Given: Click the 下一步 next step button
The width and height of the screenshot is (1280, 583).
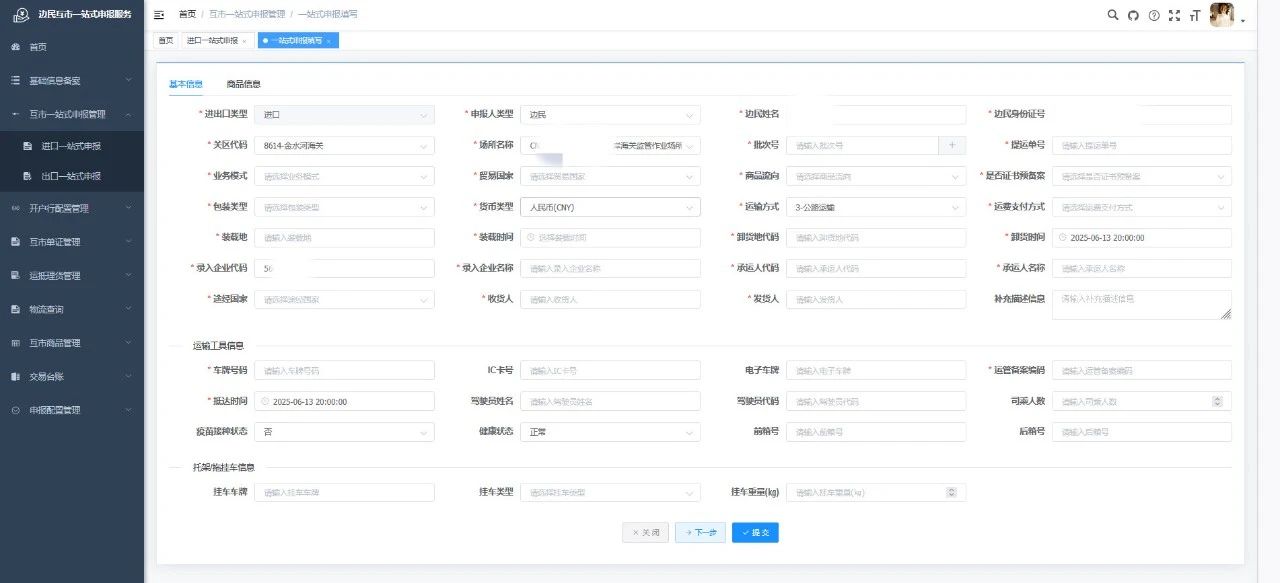Looking at the screenshot, I should (x=700, y=532).
